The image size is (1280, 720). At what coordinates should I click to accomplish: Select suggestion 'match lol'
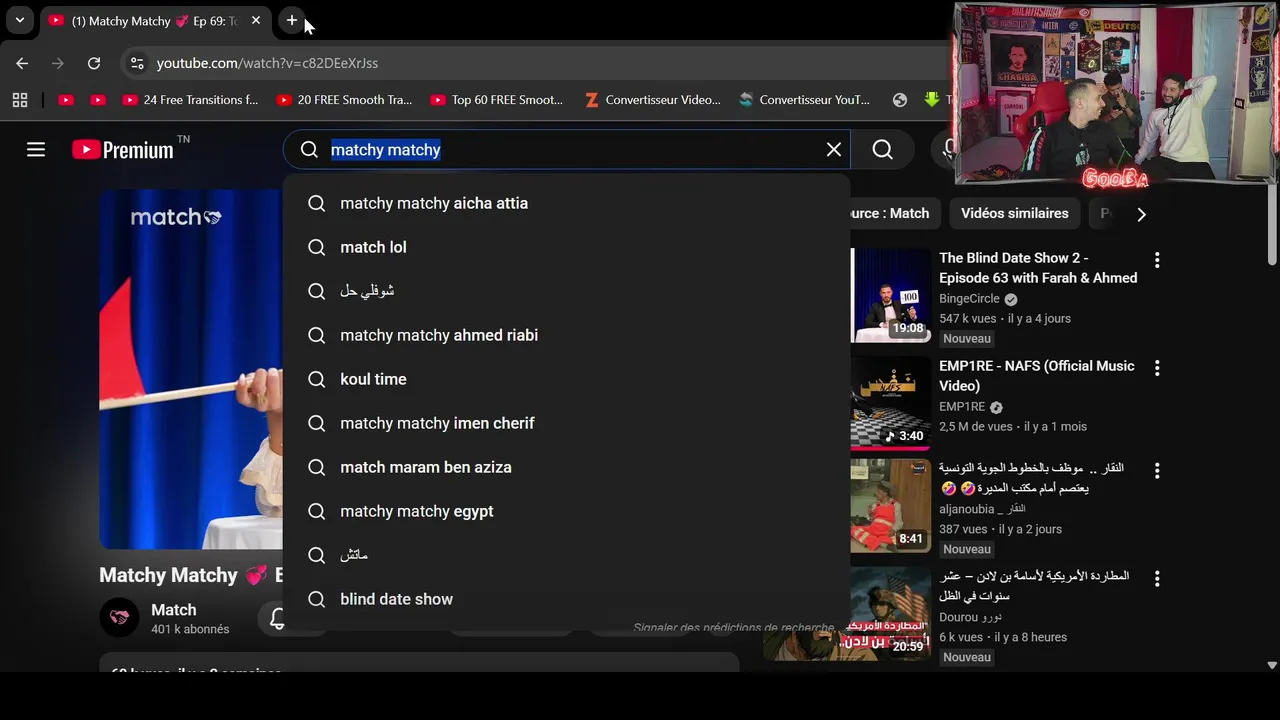click(x=566, y=247)
